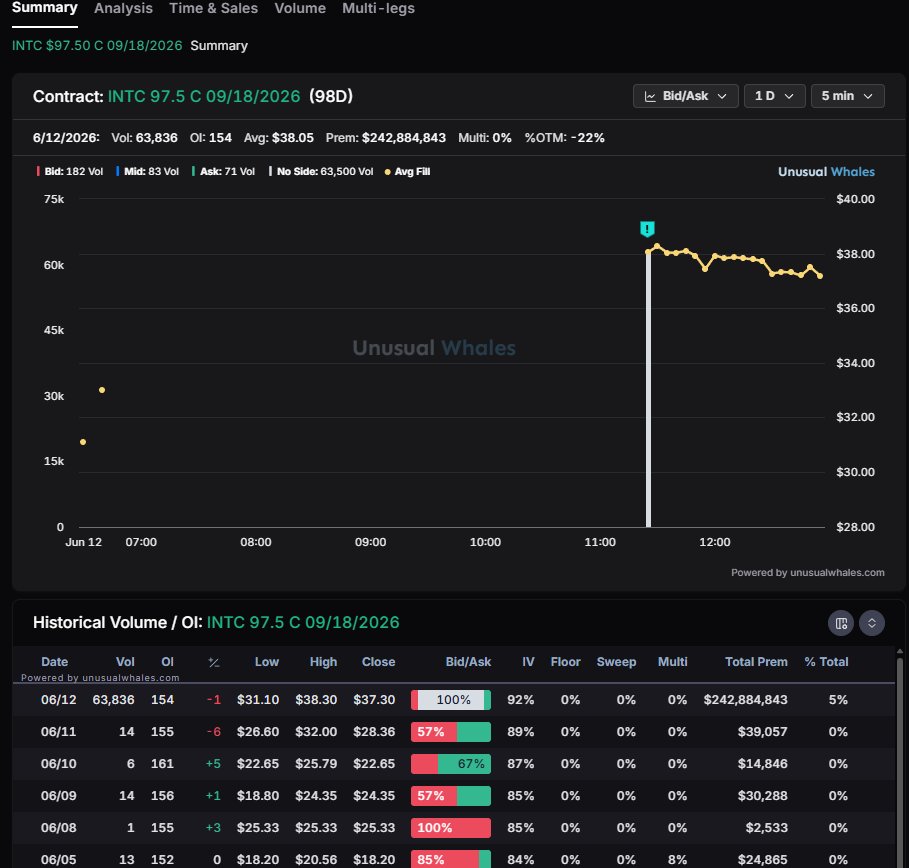Sort by the Bid/Ask column header
This screenshot has height=868, width=909.
468,662
